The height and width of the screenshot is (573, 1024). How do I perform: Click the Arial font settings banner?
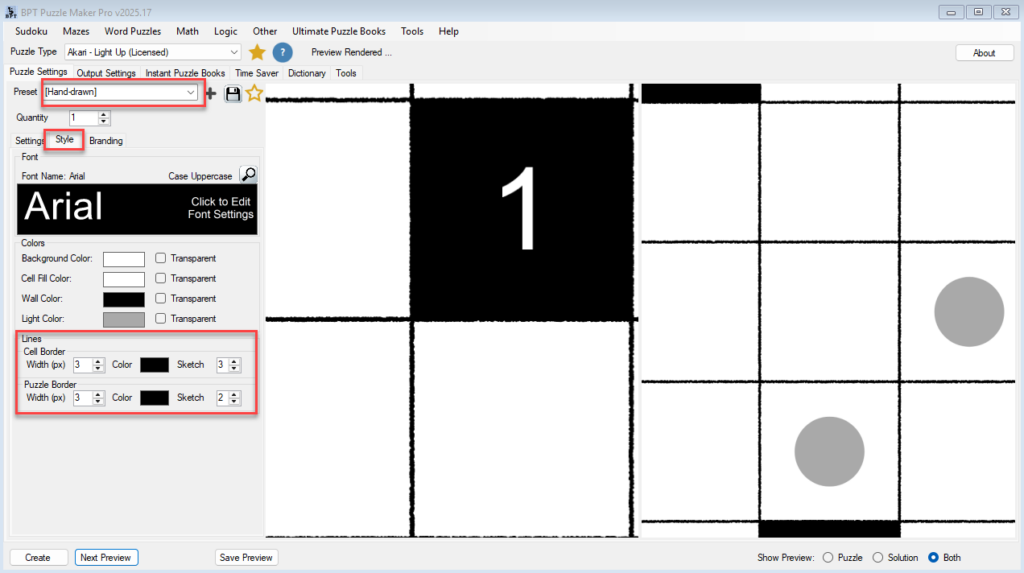coord(138,207)
